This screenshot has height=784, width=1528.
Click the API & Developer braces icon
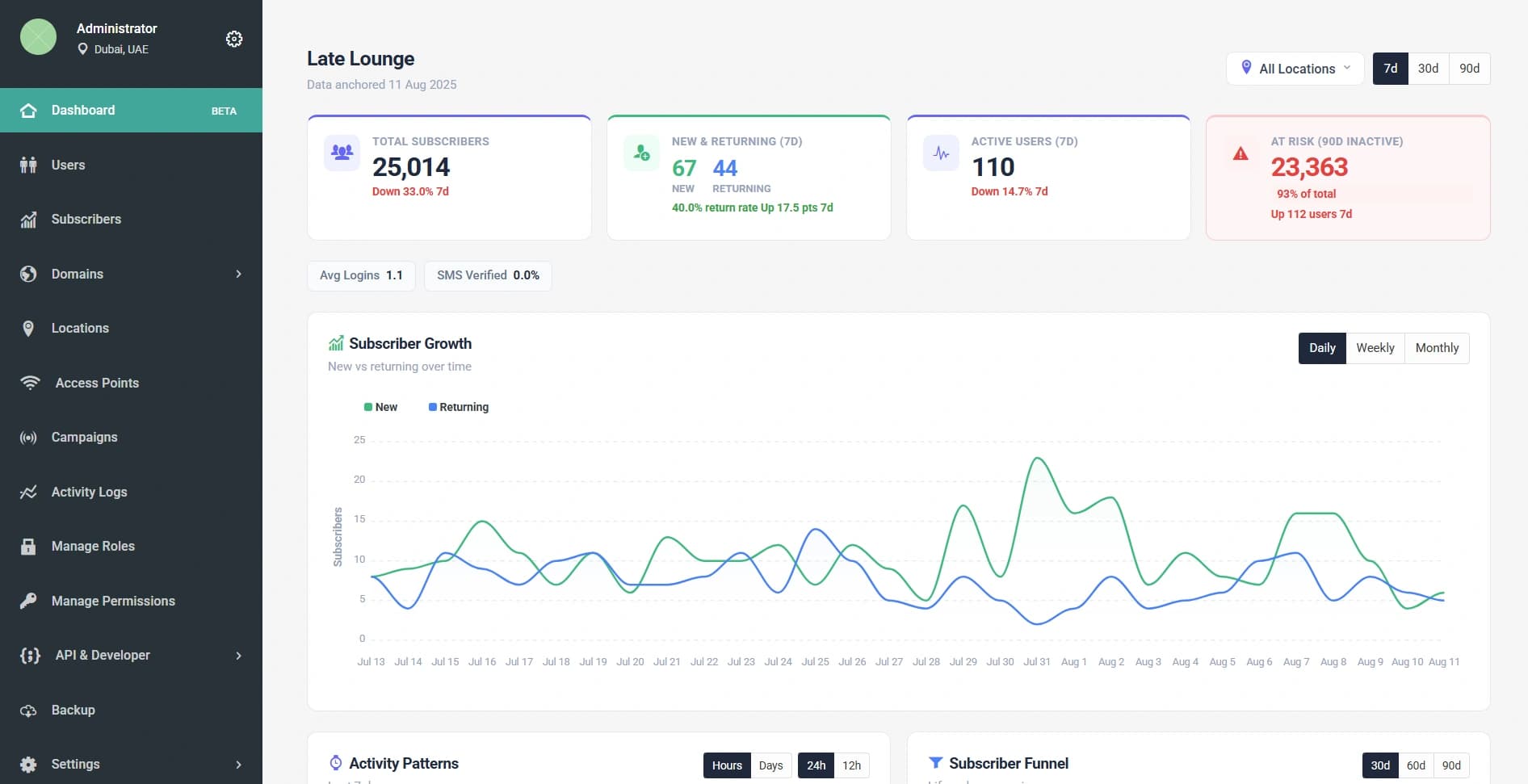coord(30,656)
